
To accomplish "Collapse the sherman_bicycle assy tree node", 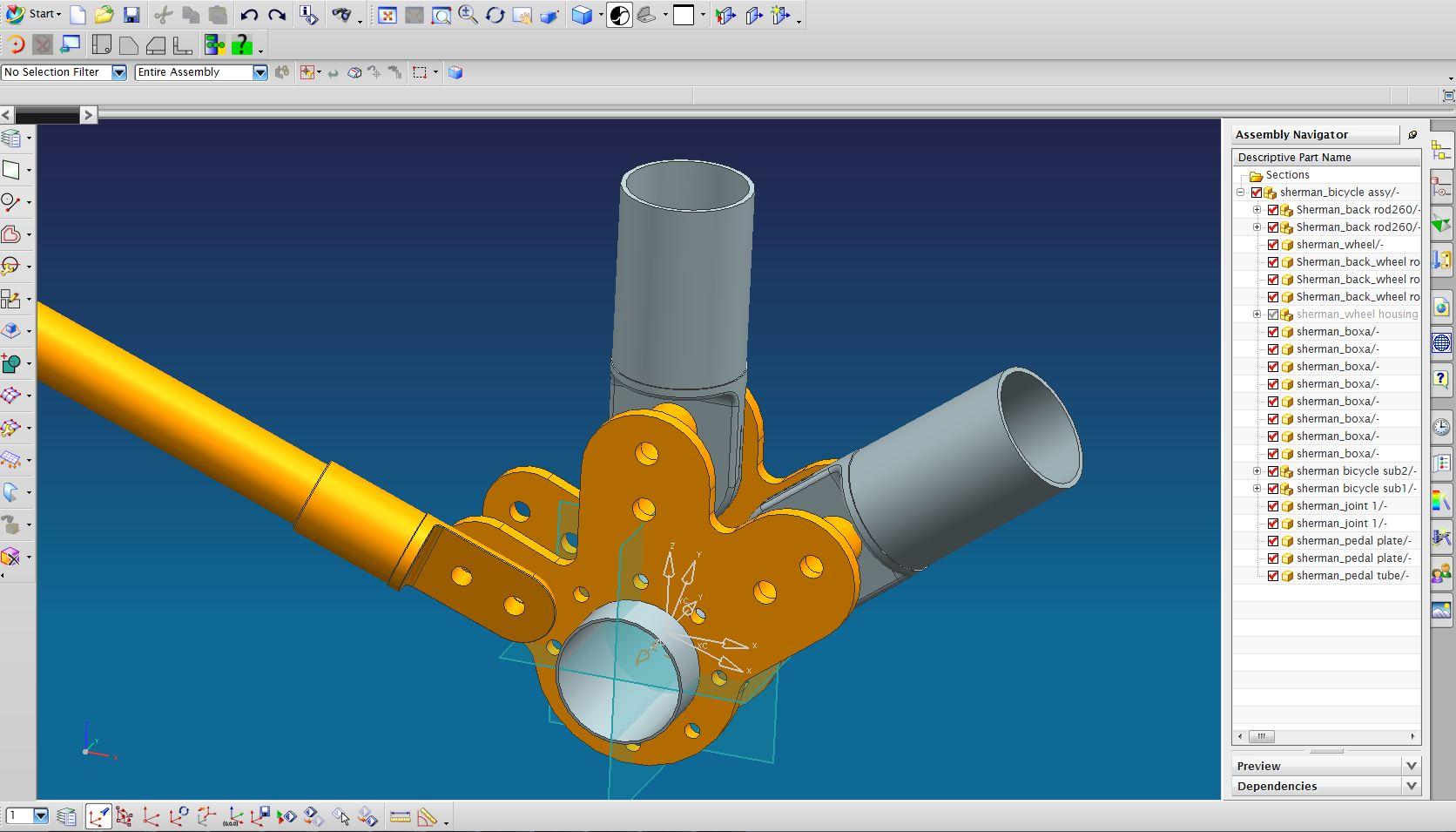I will click(x=1241, y=193).
